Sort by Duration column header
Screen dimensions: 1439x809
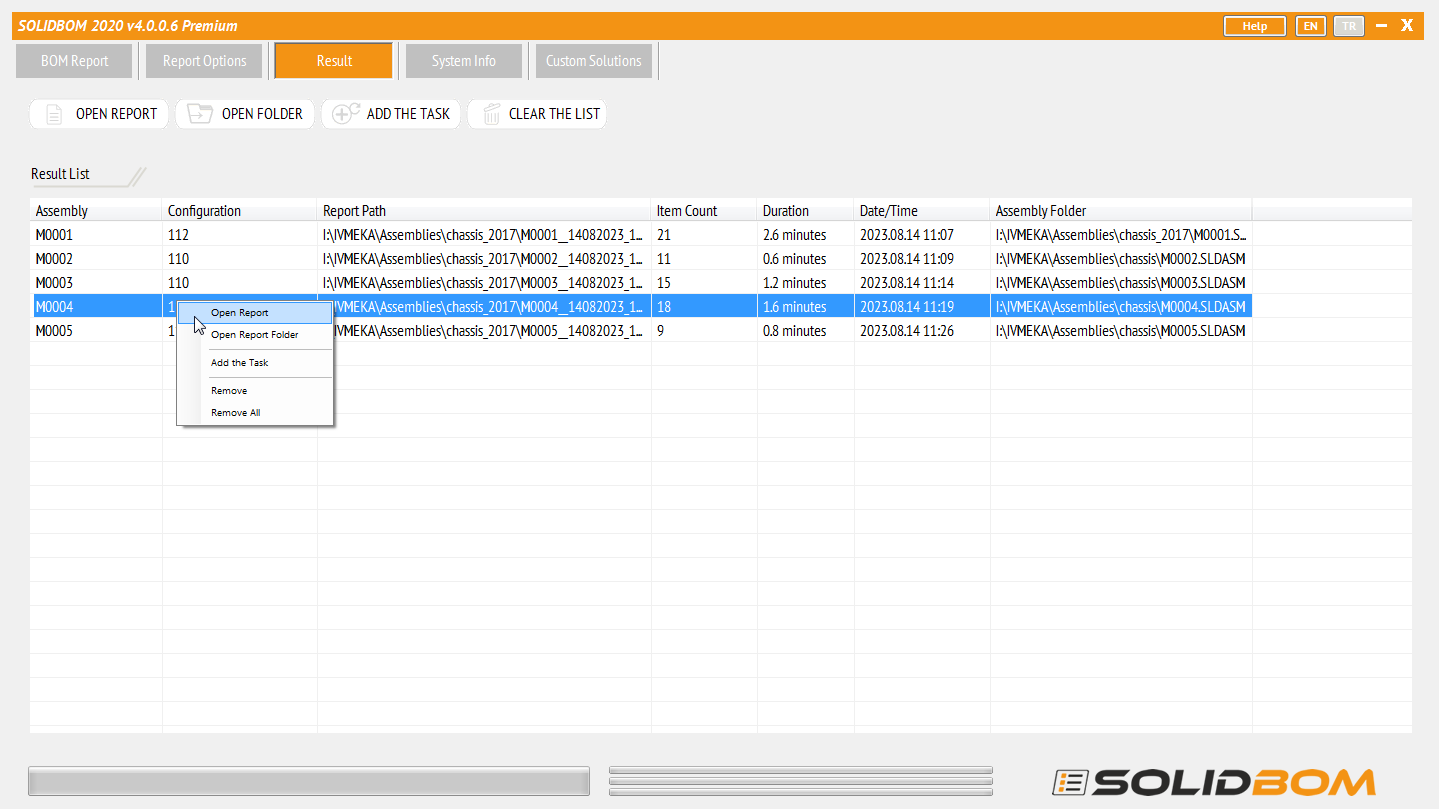point(806,211)
